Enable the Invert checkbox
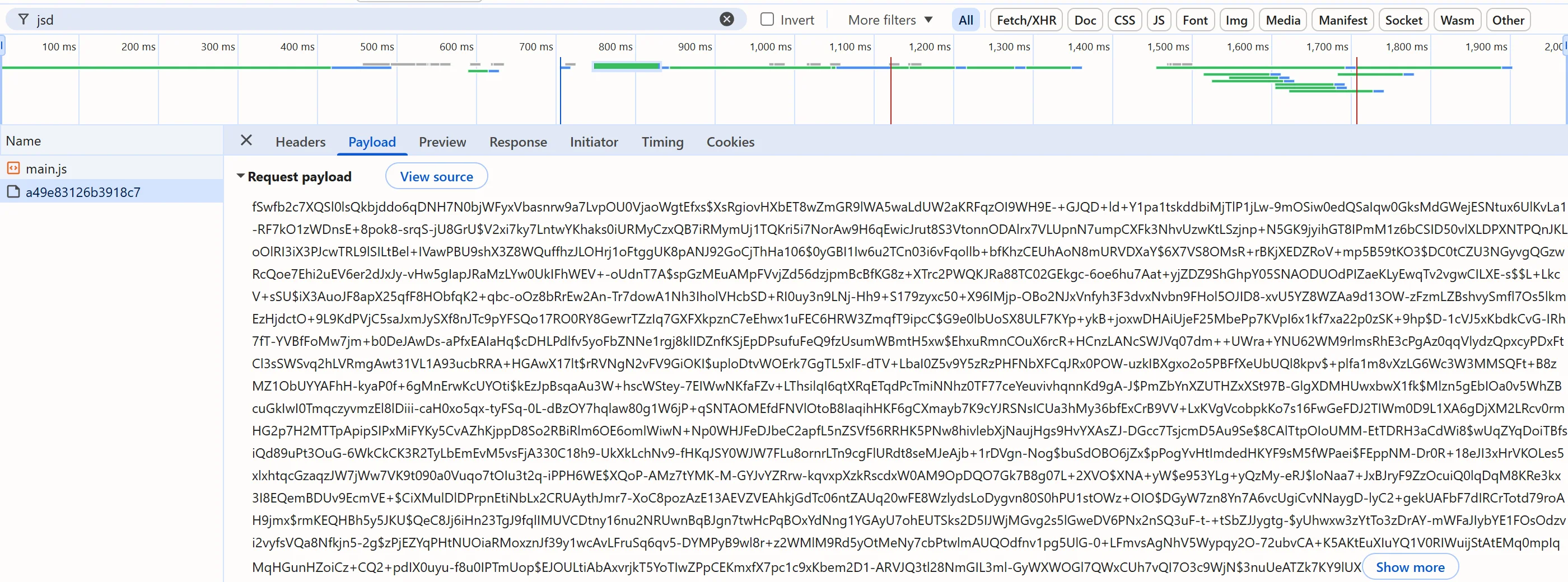The width and height of the screenshot is (1568, 582). click(767, 20)
